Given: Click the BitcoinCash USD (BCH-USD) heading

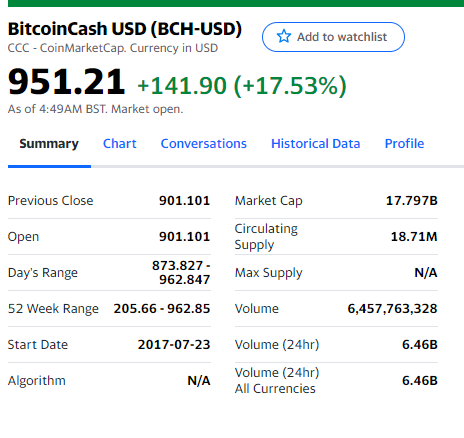Looking at the screenshot, I should [x=125, y=29].
